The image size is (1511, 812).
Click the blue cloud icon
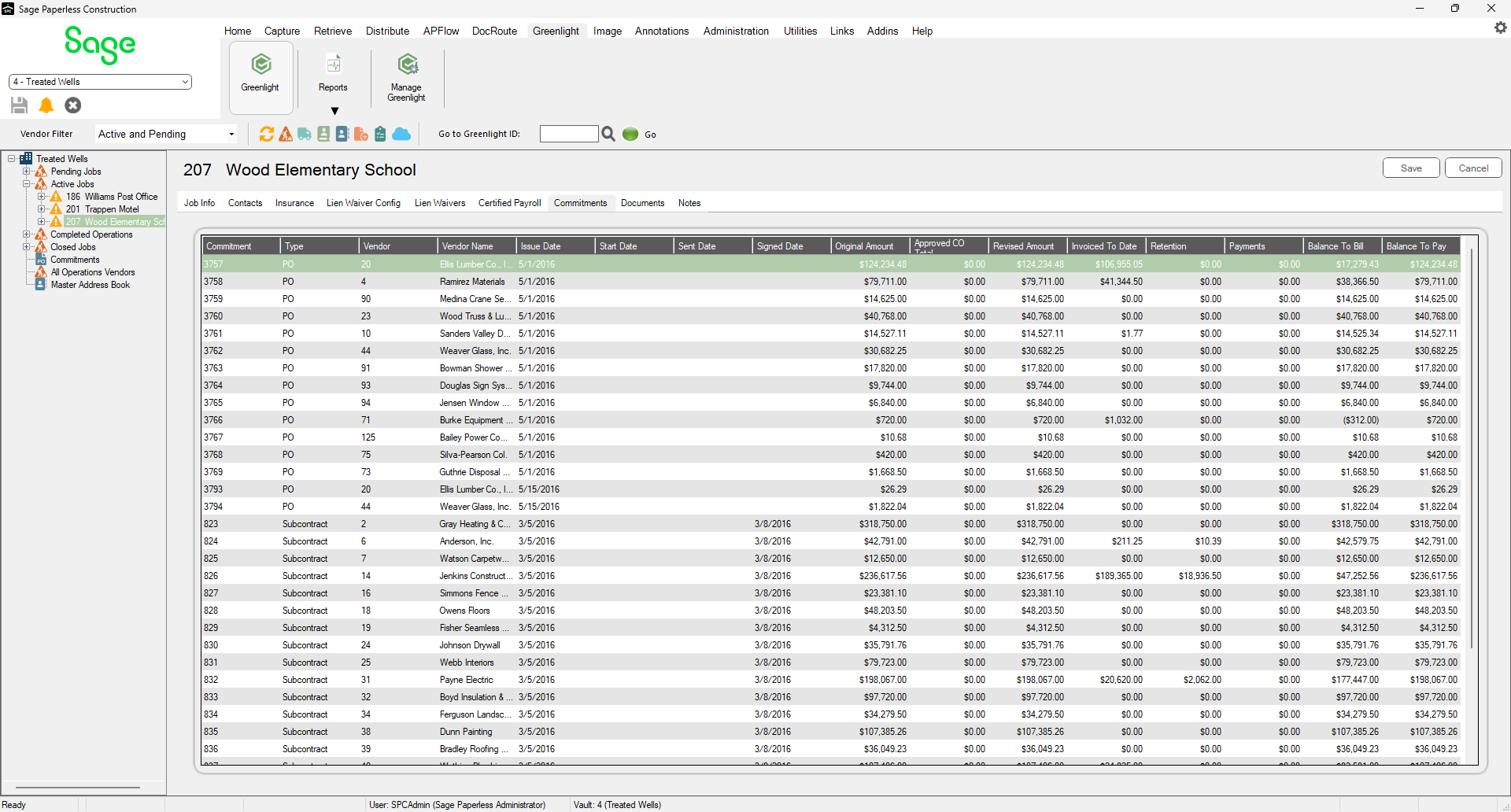coord(401,134)
